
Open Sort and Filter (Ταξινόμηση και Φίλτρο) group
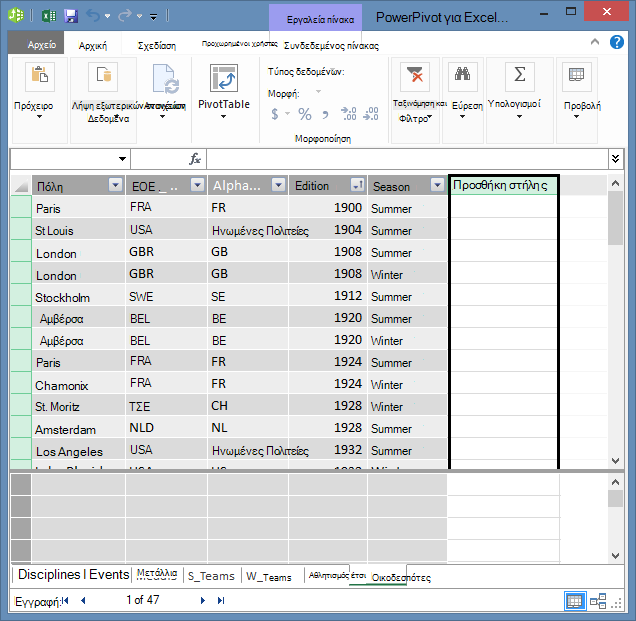(415, 100)
